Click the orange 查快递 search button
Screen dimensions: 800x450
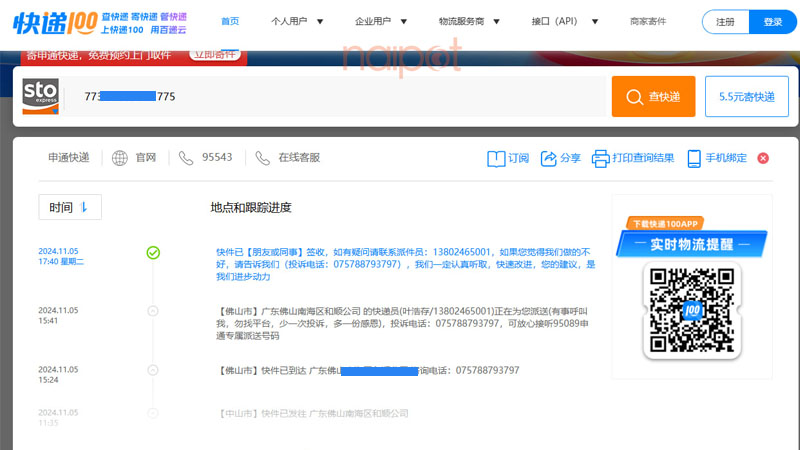[653, 97]
